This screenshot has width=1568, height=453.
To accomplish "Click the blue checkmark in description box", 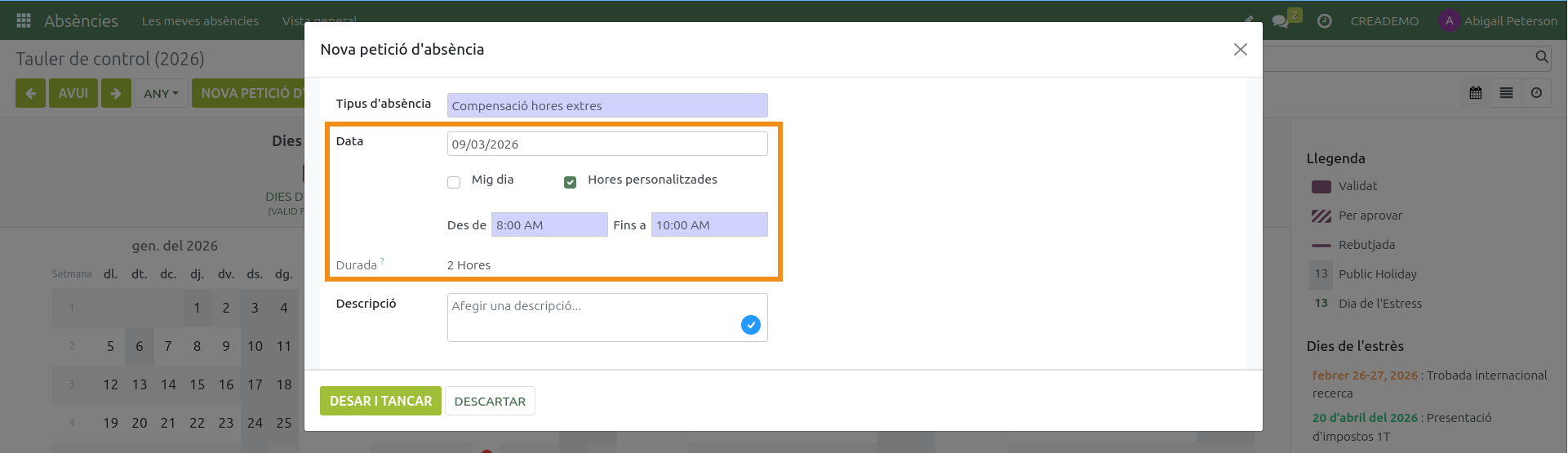I will click(x=750, y=325).
